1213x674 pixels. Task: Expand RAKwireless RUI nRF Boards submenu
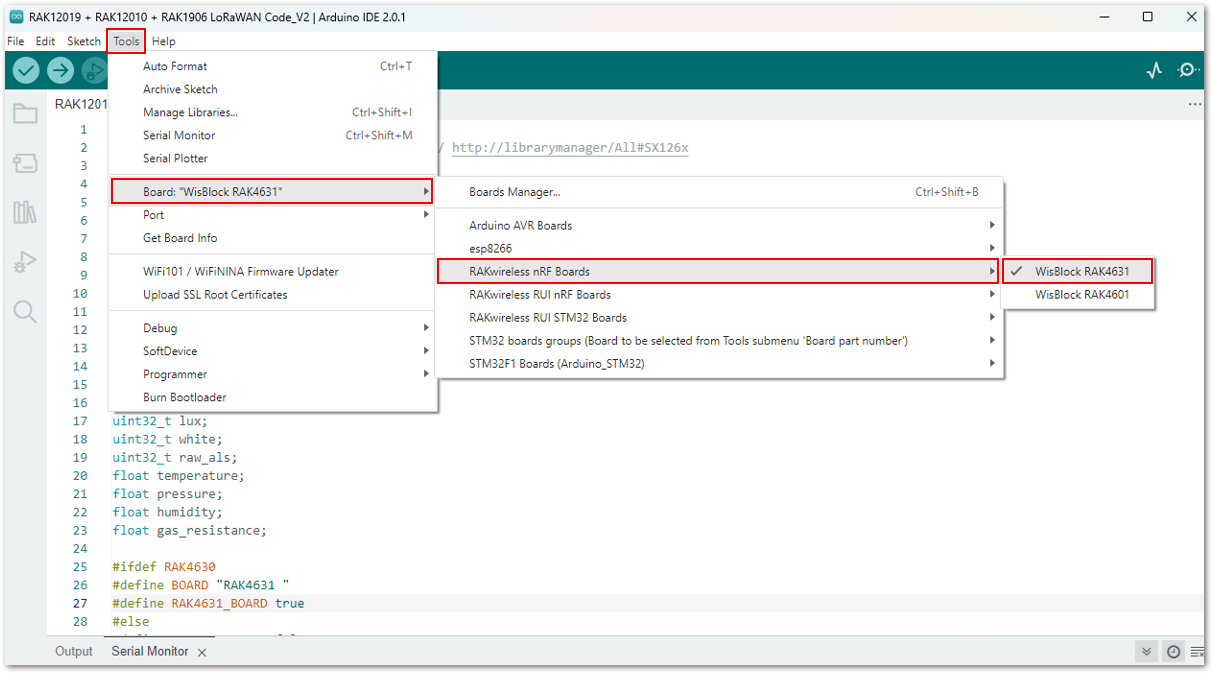point(719,294)
